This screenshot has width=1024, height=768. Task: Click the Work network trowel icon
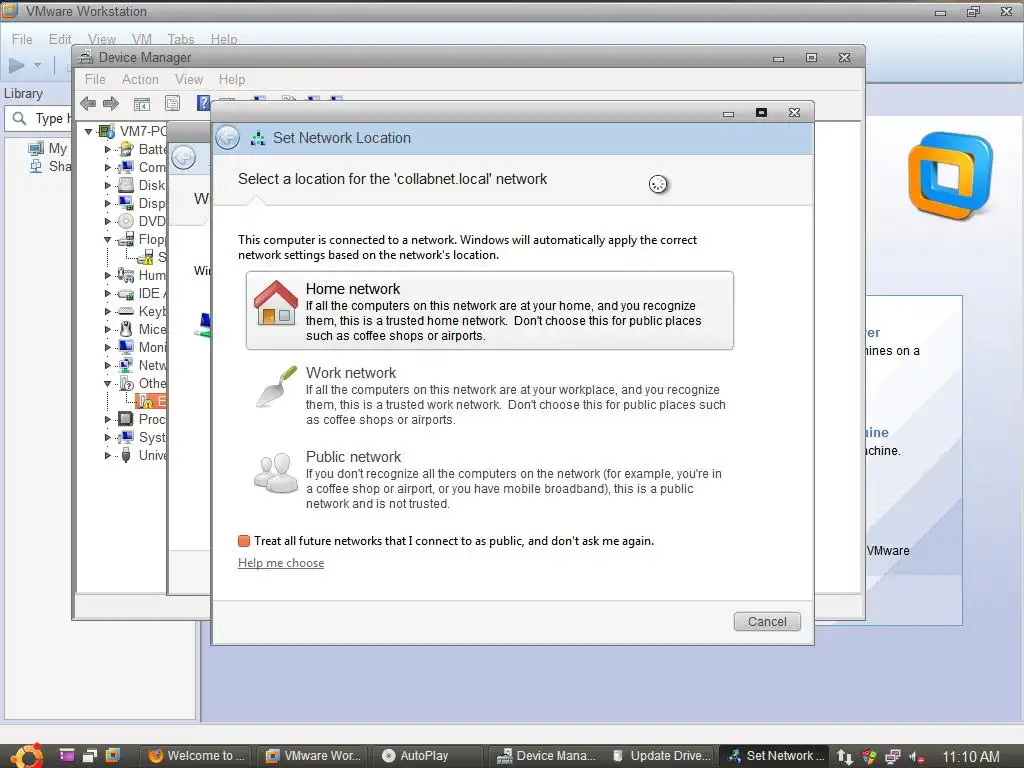(x=276, y=387)
